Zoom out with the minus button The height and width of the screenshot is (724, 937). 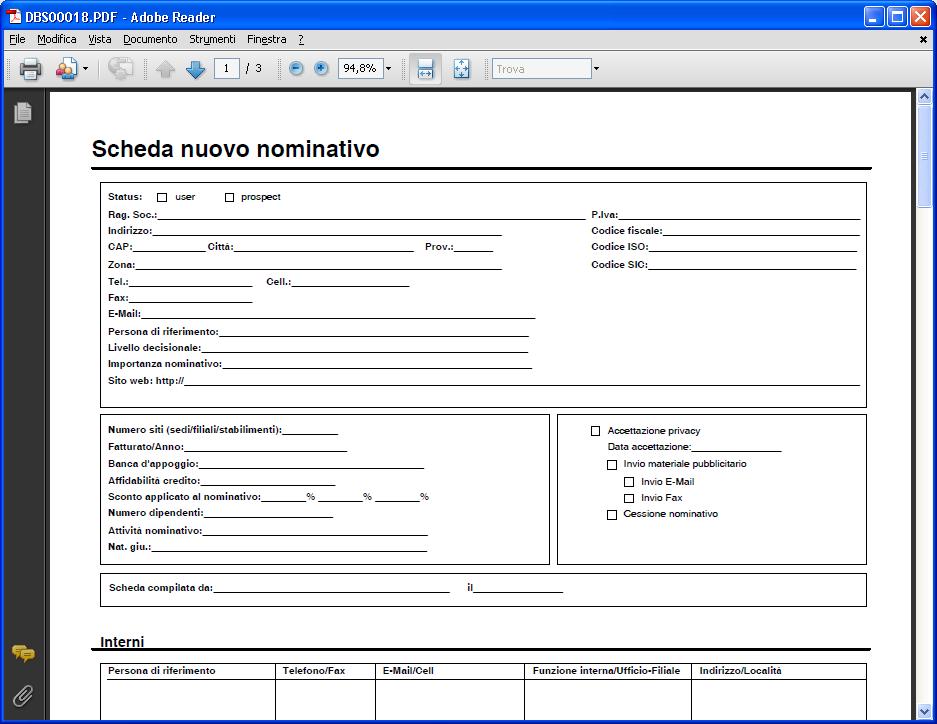[296, 69]
